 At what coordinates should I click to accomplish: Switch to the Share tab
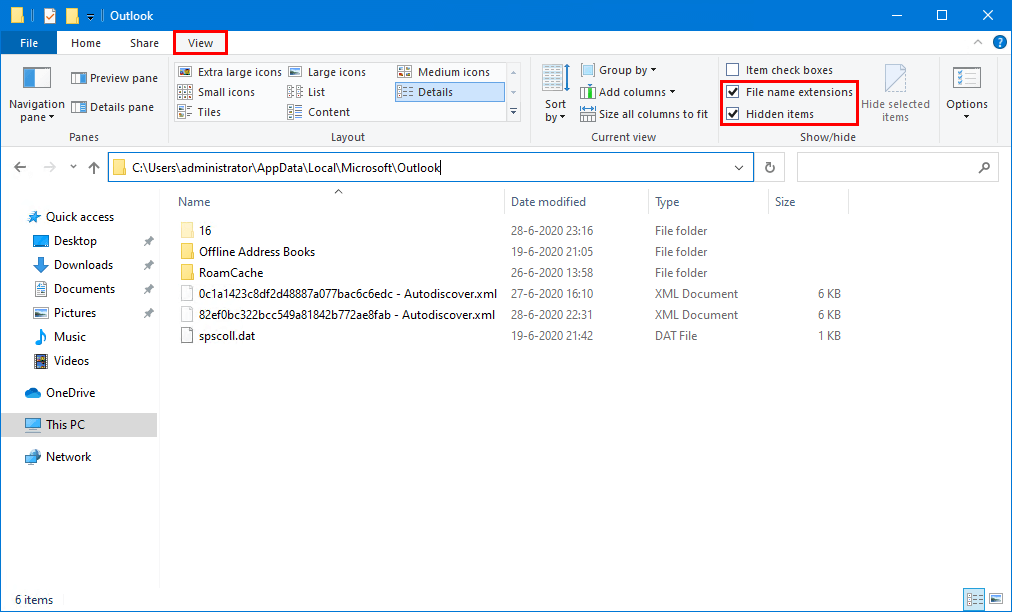click(x=144, y=43)
